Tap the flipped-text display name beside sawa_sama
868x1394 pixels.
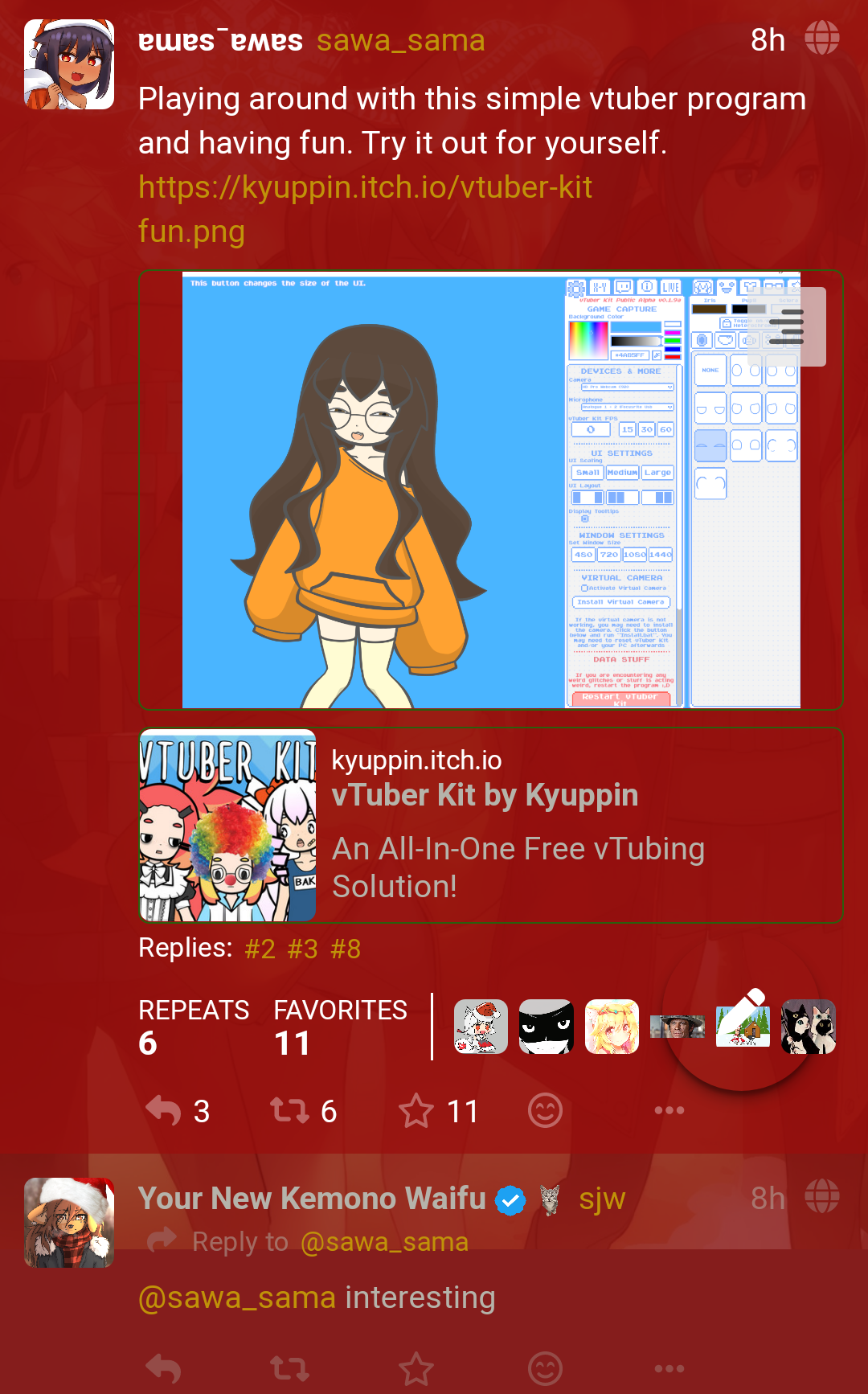(220, 40)
